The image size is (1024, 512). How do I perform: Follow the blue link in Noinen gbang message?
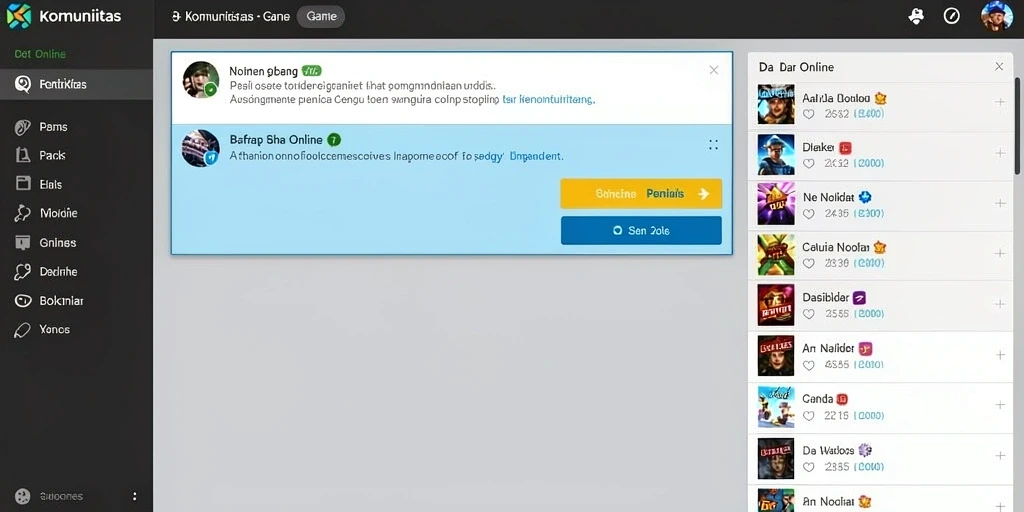(549, 101)
